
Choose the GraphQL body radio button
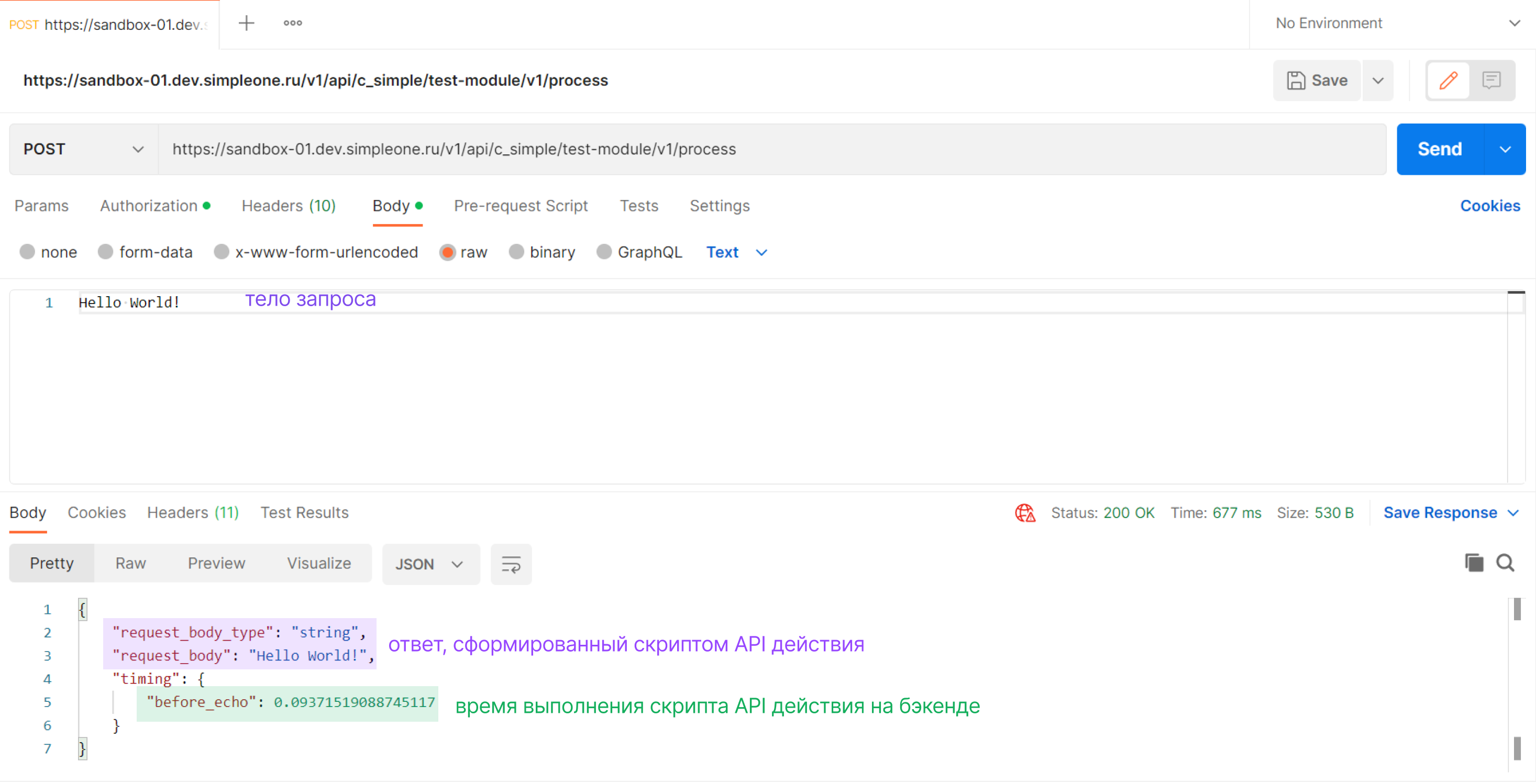[603, 252]
